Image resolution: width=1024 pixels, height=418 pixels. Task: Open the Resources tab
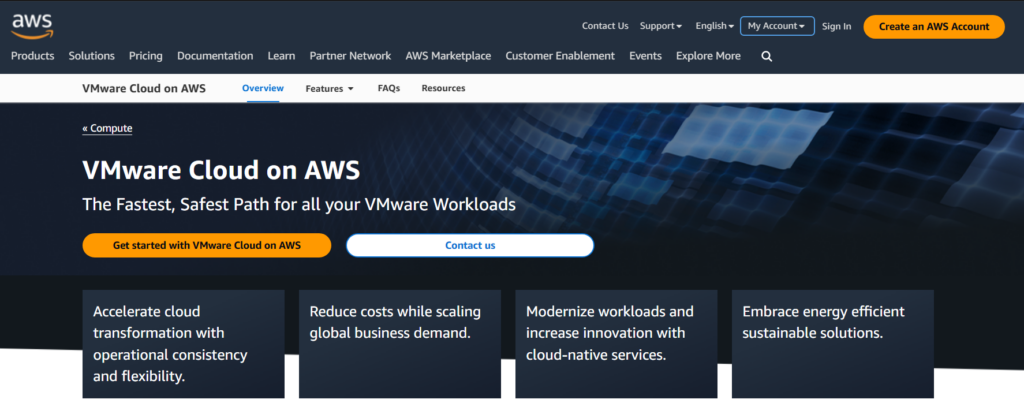coord(443,88)
